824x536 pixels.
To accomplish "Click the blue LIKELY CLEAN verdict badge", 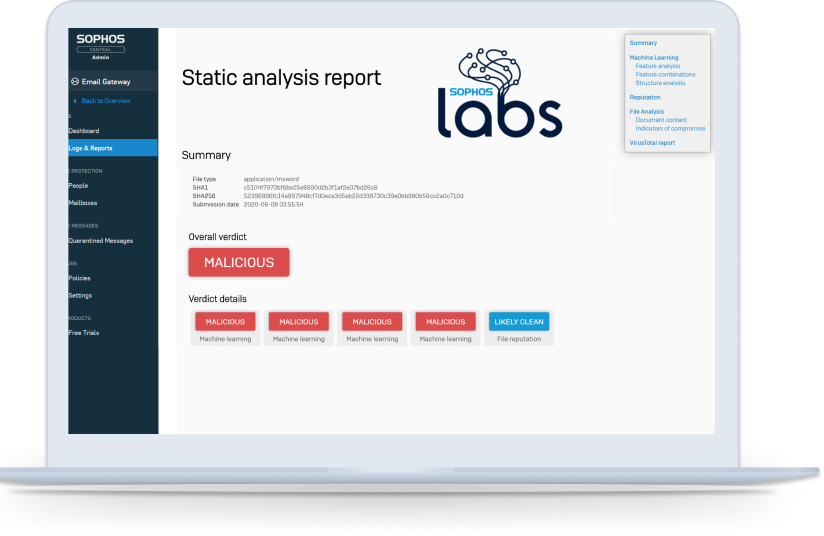I will point(519,322).
